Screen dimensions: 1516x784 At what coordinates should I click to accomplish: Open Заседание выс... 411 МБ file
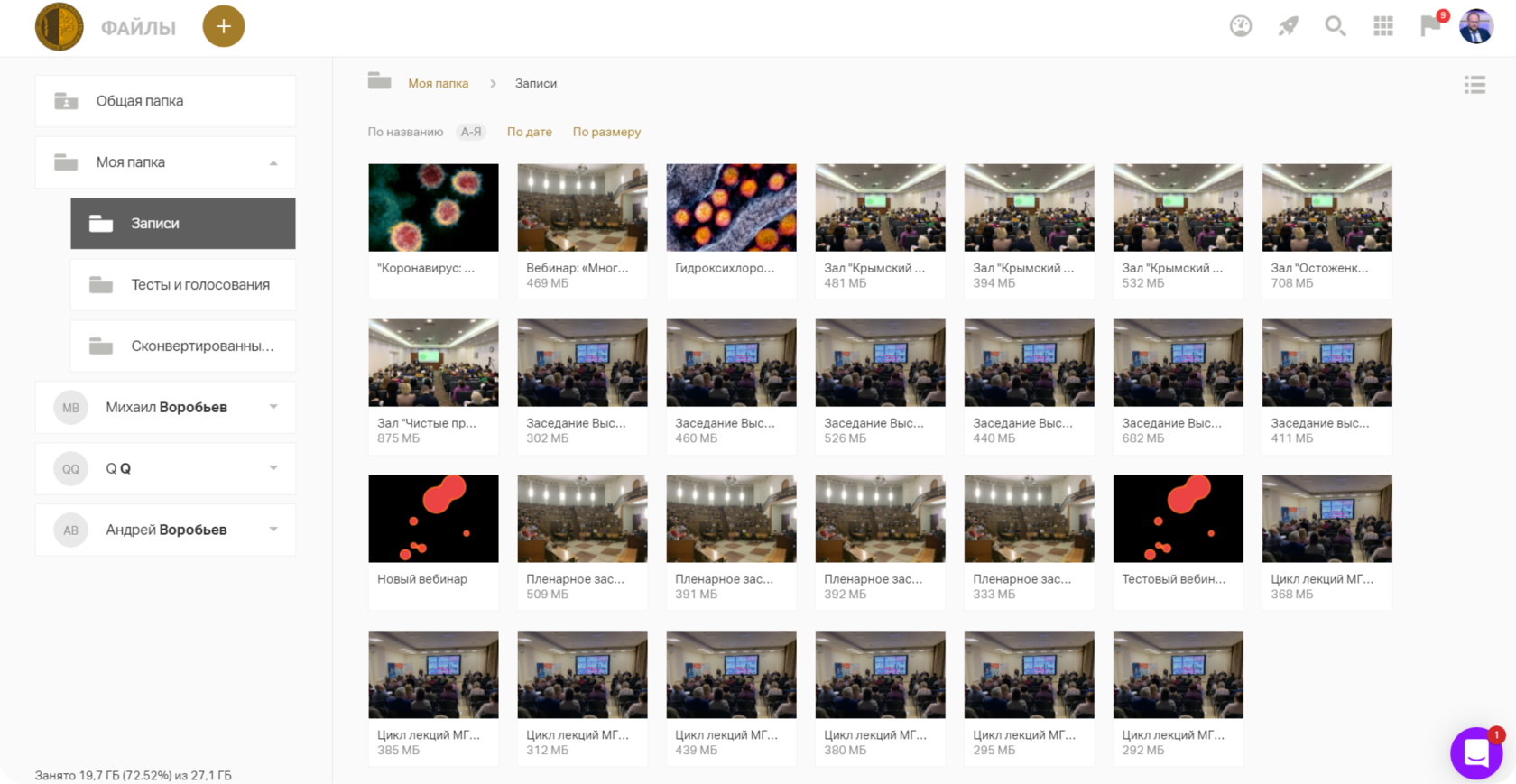pyautogui.click(x=1326, y=385)
